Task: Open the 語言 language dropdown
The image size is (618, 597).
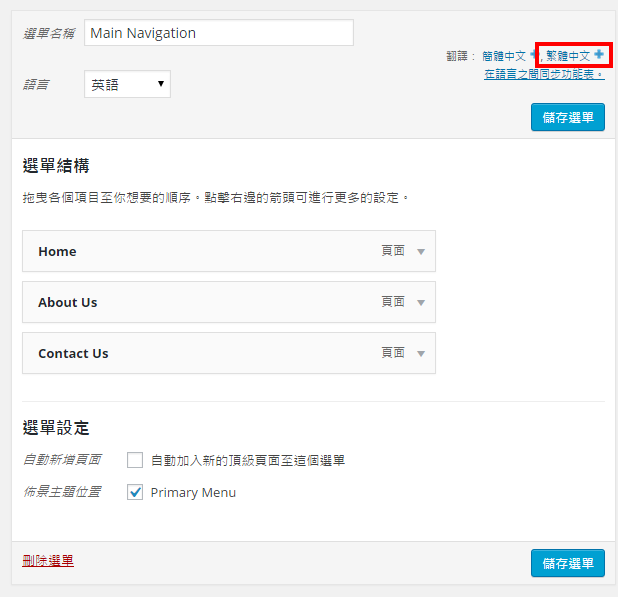Action: (127, 85)
